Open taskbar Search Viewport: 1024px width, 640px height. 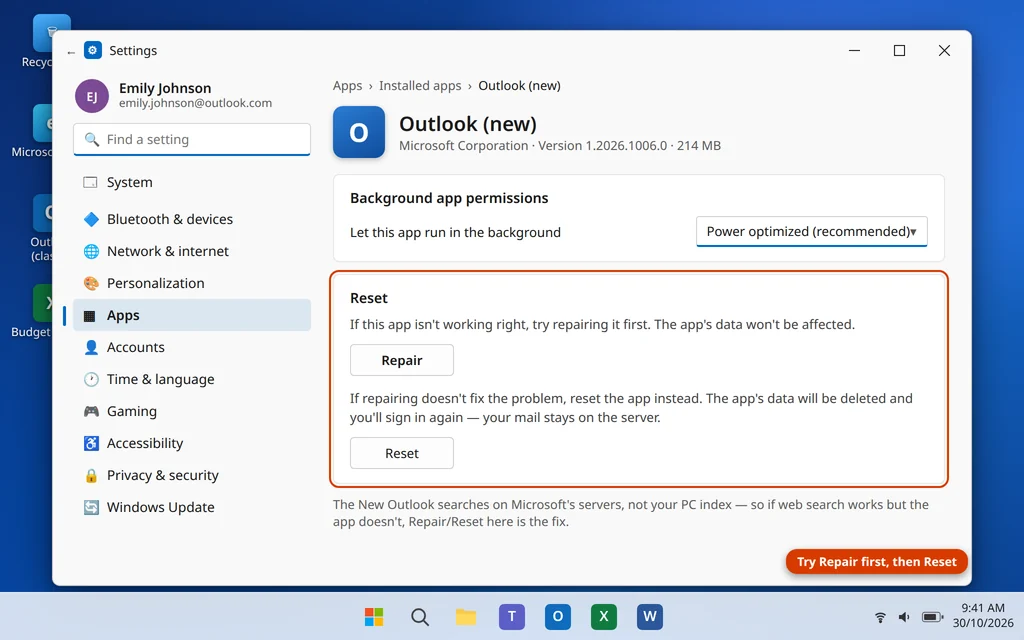(420, 616)
